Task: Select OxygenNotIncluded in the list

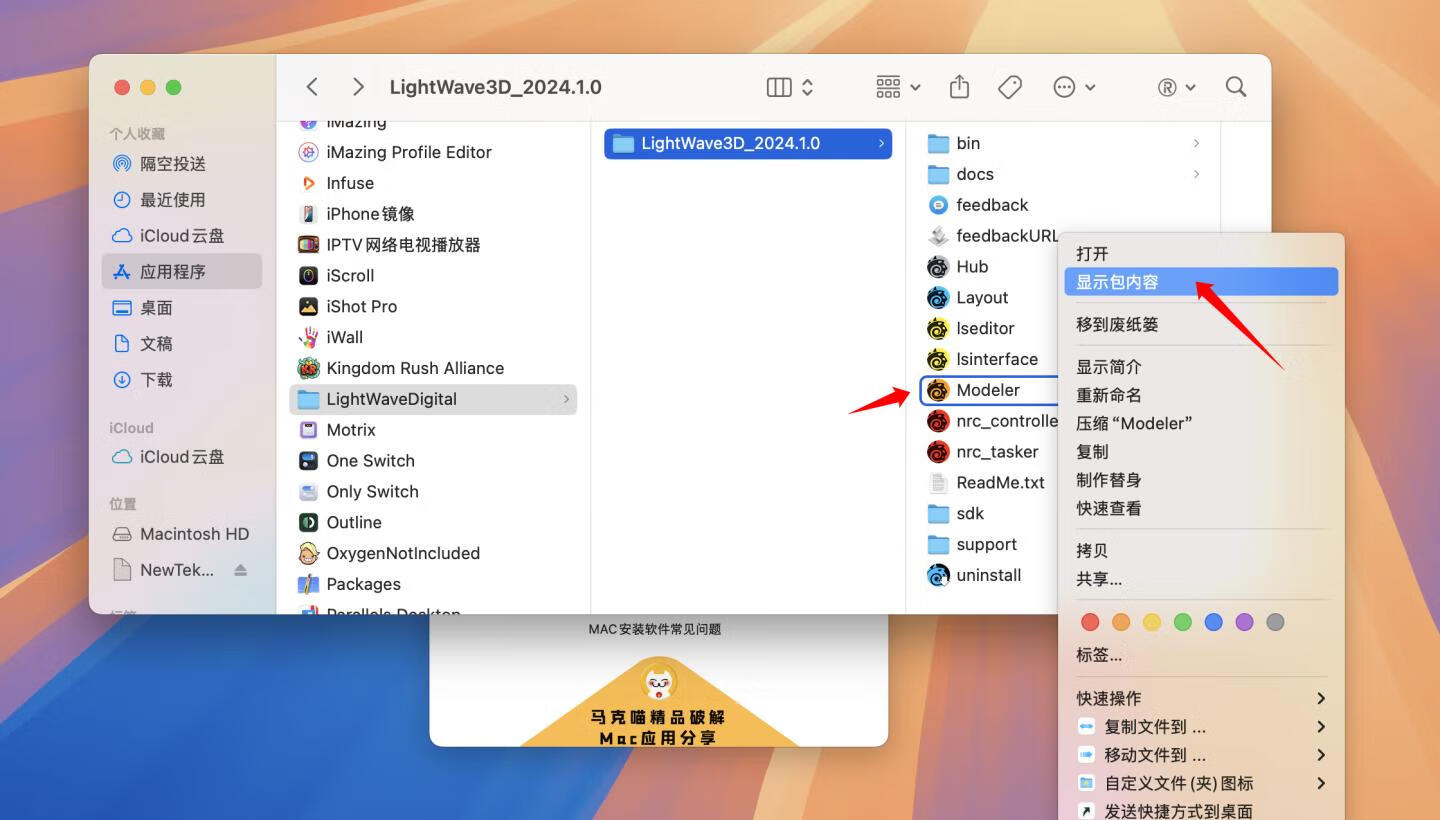Action: pos(433,553)
